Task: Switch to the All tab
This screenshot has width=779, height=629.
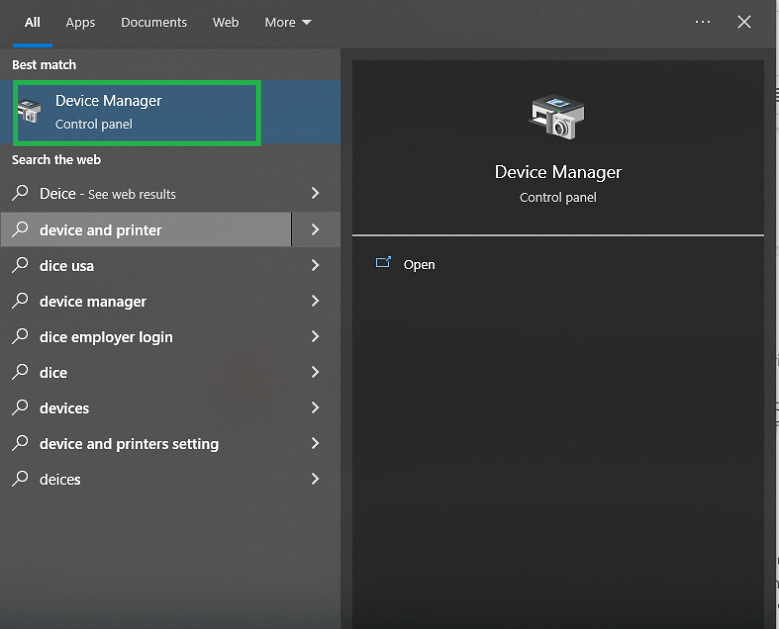Action: coord(32,22)
